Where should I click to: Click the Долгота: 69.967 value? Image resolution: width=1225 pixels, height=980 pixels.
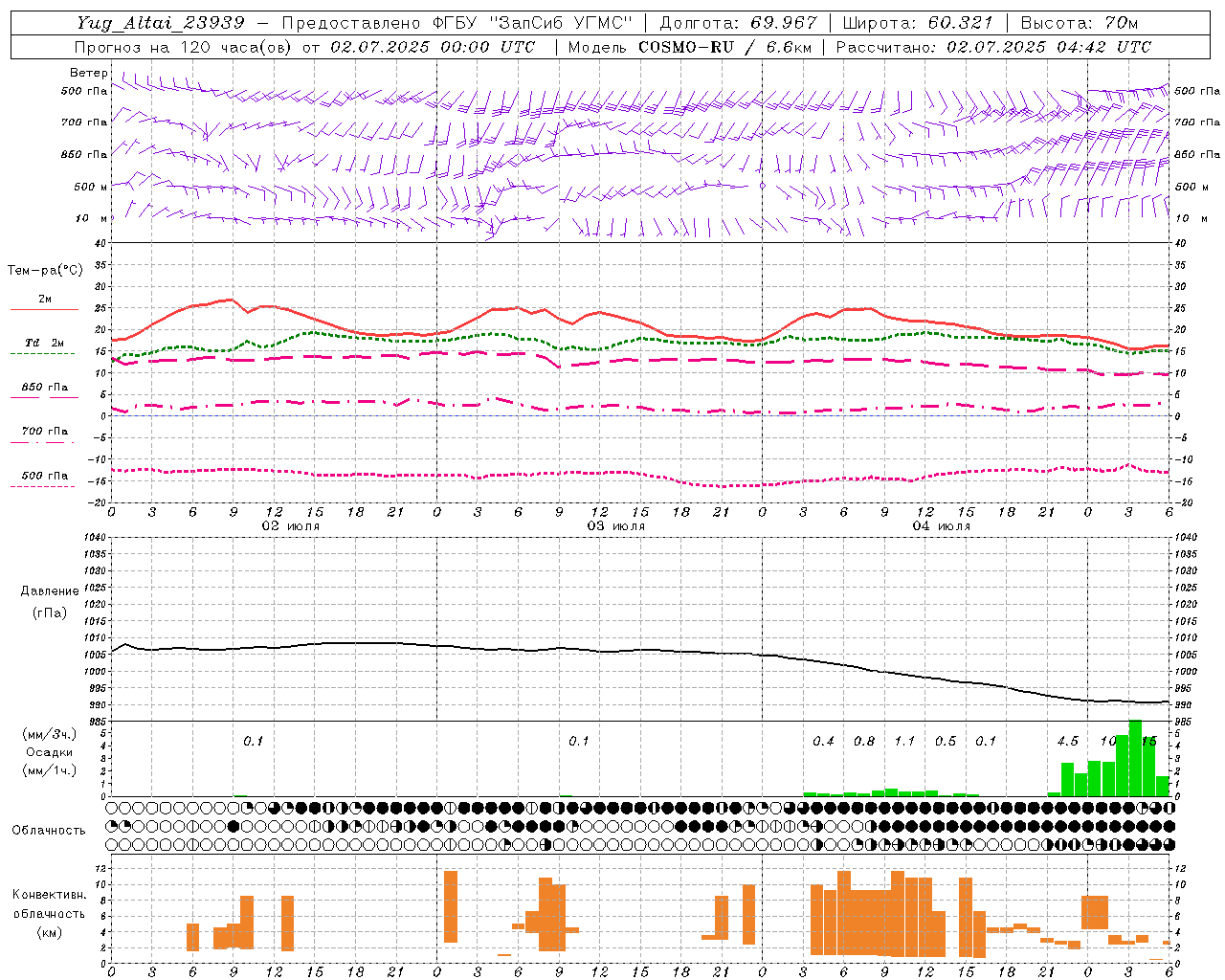(x=739, y=23)
